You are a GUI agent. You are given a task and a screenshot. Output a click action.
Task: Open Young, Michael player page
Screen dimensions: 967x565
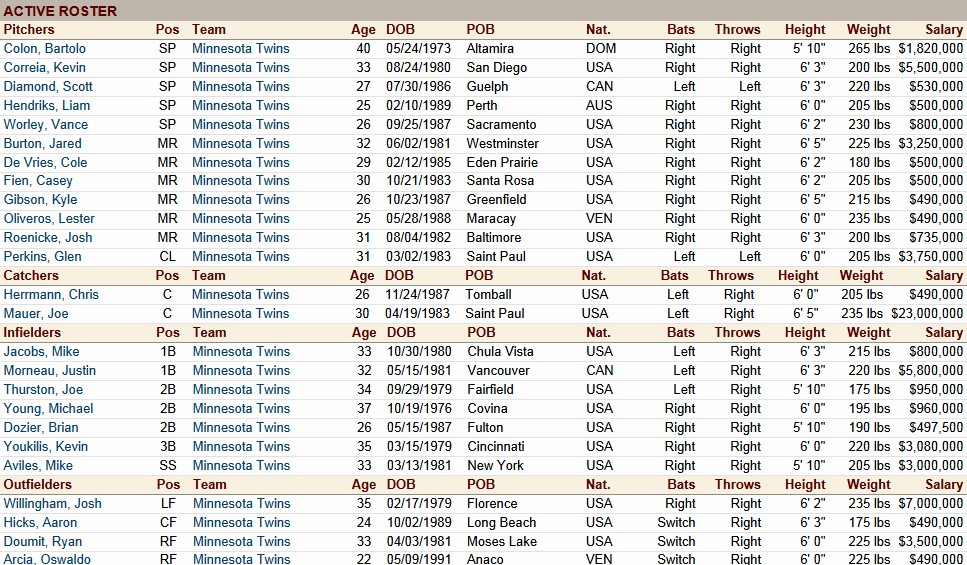click(49, 410)
